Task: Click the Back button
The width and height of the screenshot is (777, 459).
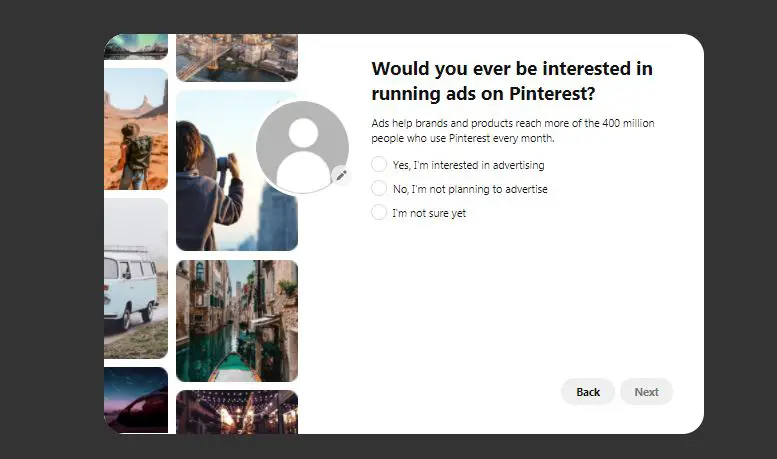Action: (588, 392)
